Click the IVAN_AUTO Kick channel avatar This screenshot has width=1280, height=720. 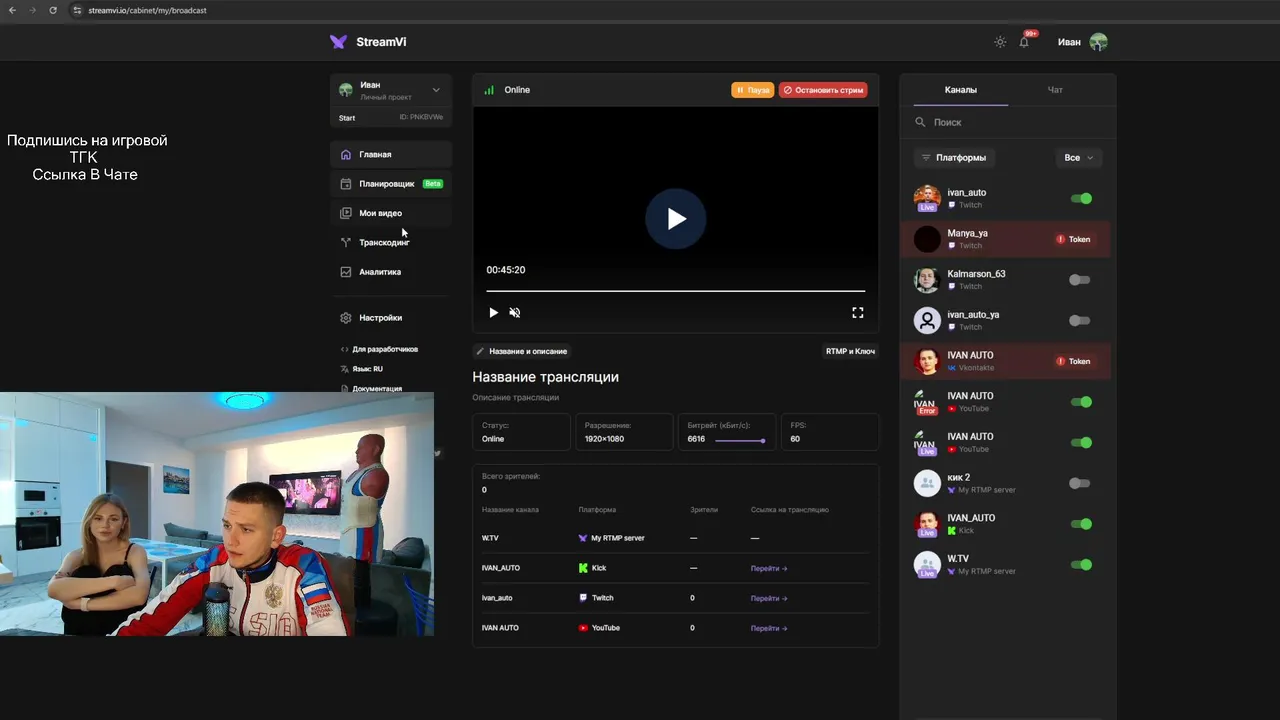927,524
